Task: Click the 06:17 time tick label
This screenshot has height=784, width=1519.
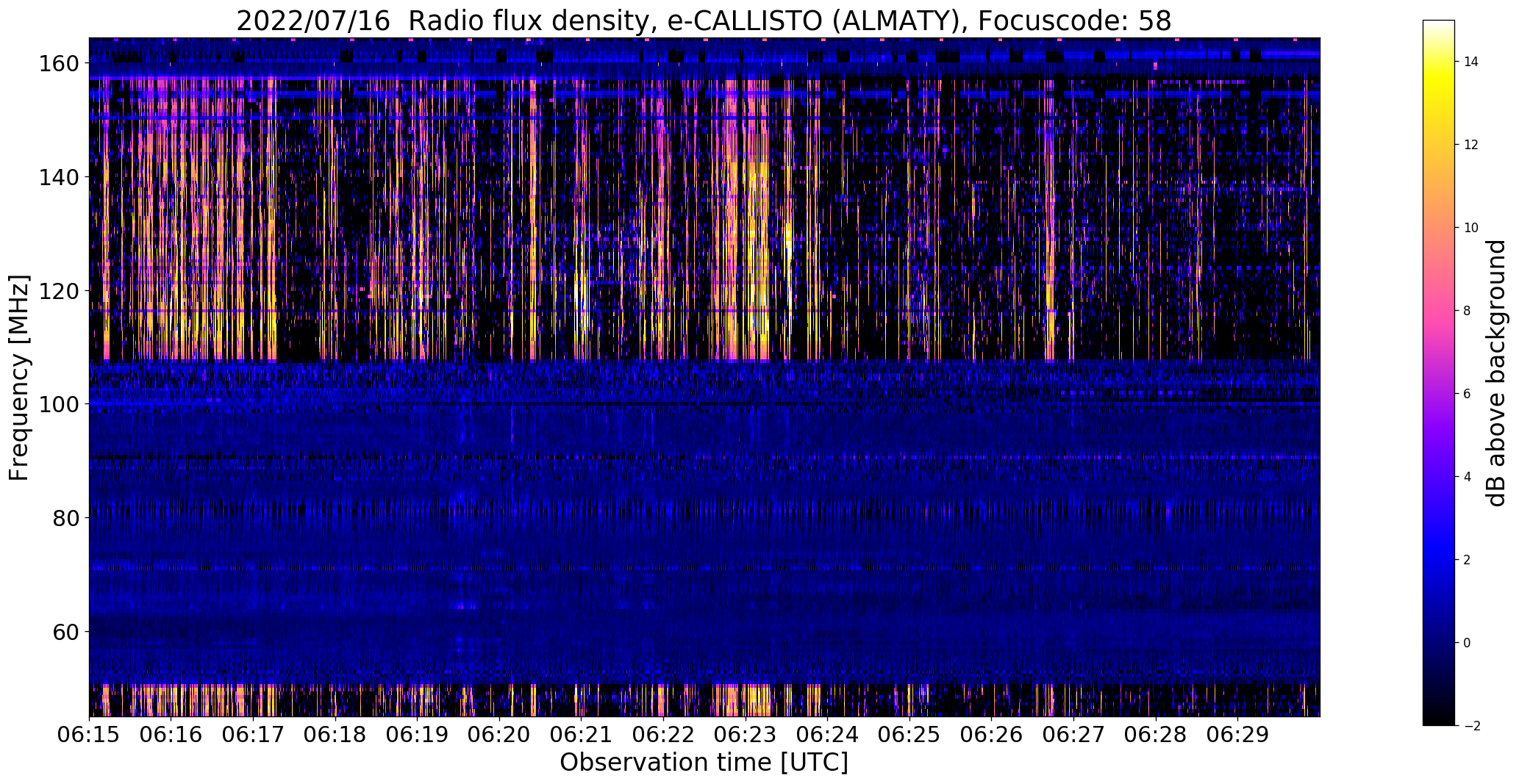Action: pos(253,735)
